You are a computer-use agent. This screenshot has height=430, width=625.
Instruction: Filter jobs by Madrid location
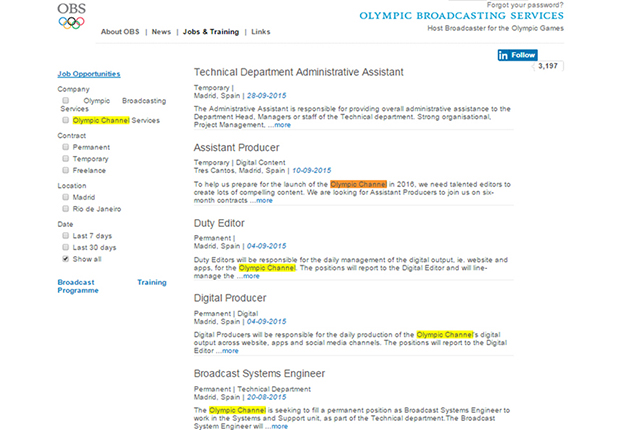(66, 197)
